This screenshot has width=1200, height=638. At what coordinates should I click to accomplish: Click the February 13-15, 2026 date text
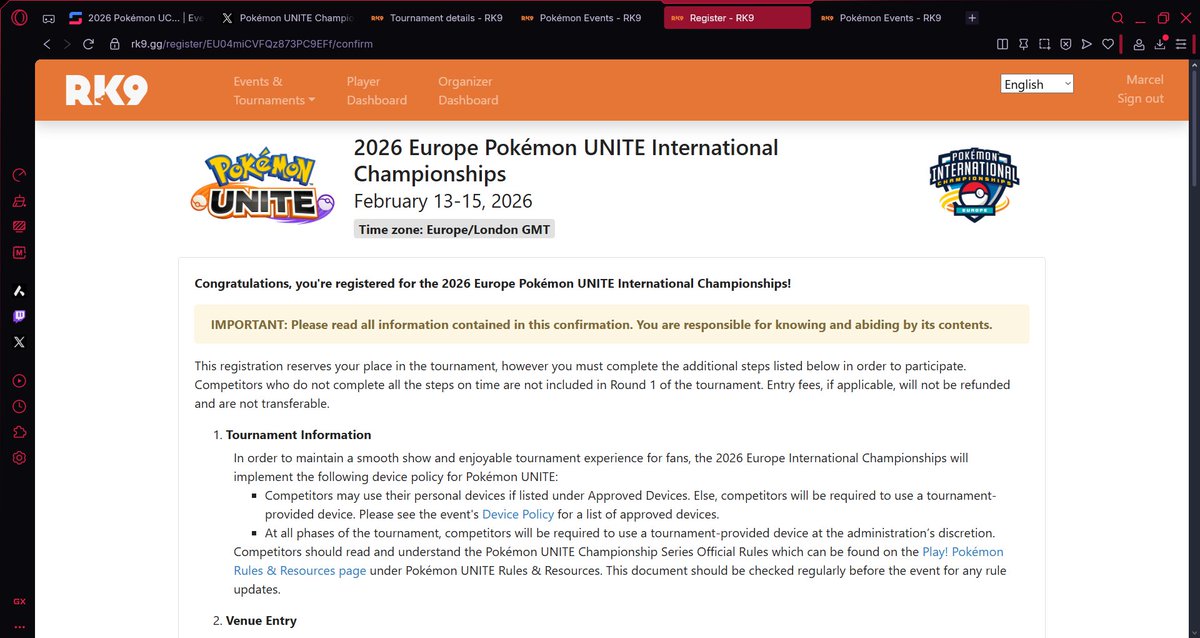[x=443, y=200]
